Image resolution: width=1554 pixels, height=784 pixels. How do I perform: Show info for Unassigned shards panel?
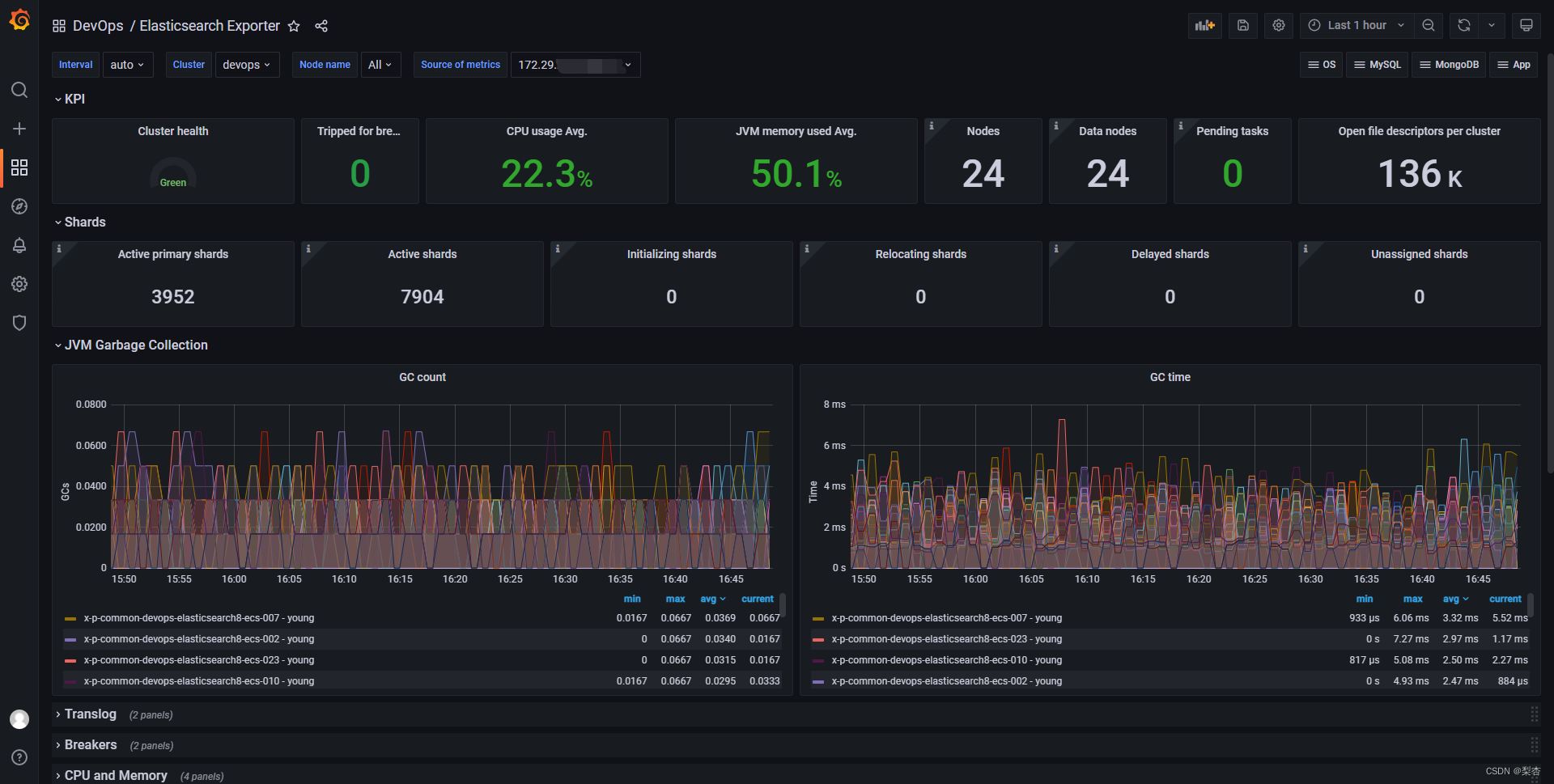point(1306,249)
